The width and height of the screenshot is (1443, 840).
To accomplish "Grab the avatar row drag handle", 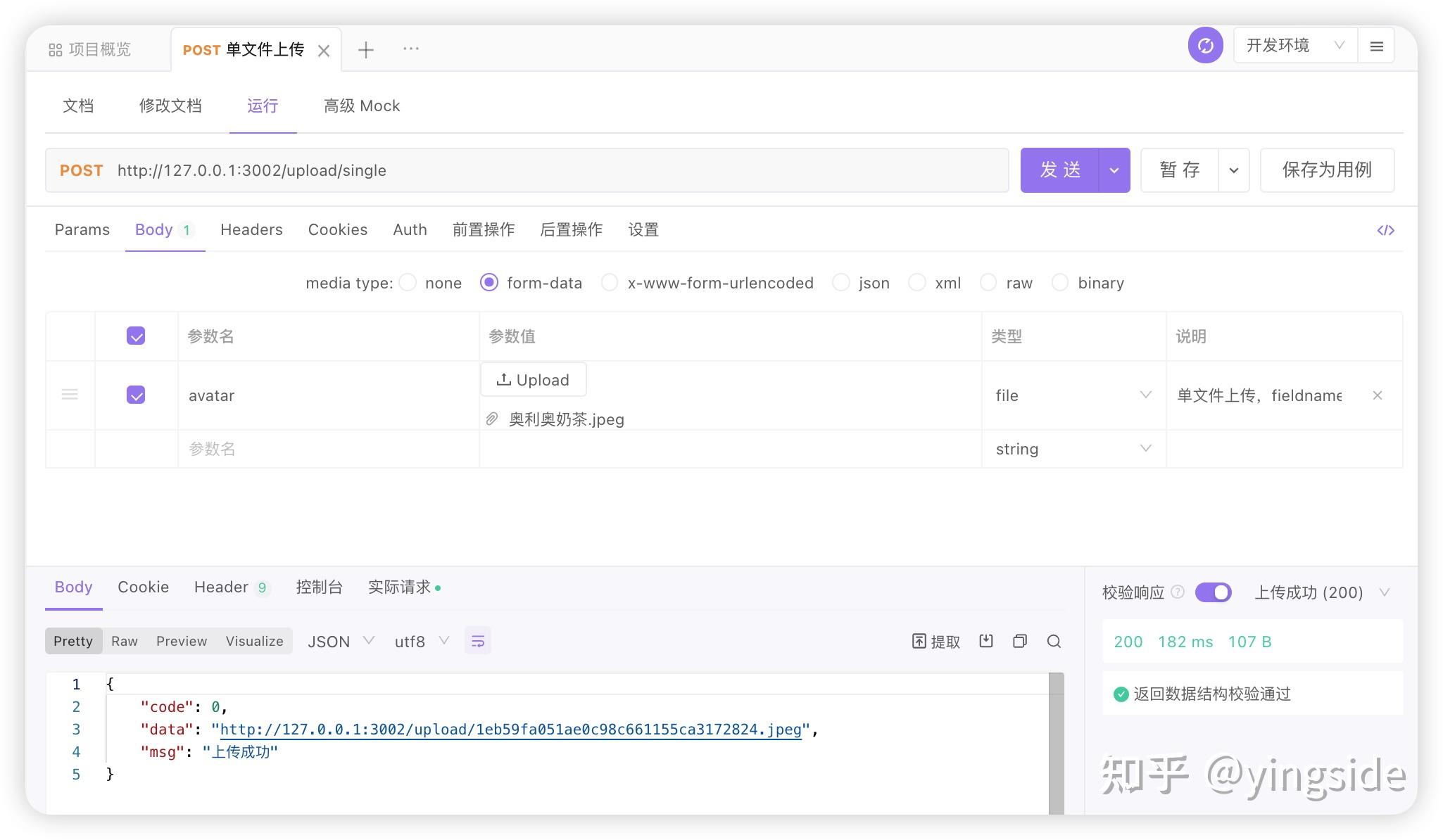I will (x=70, y=395).
